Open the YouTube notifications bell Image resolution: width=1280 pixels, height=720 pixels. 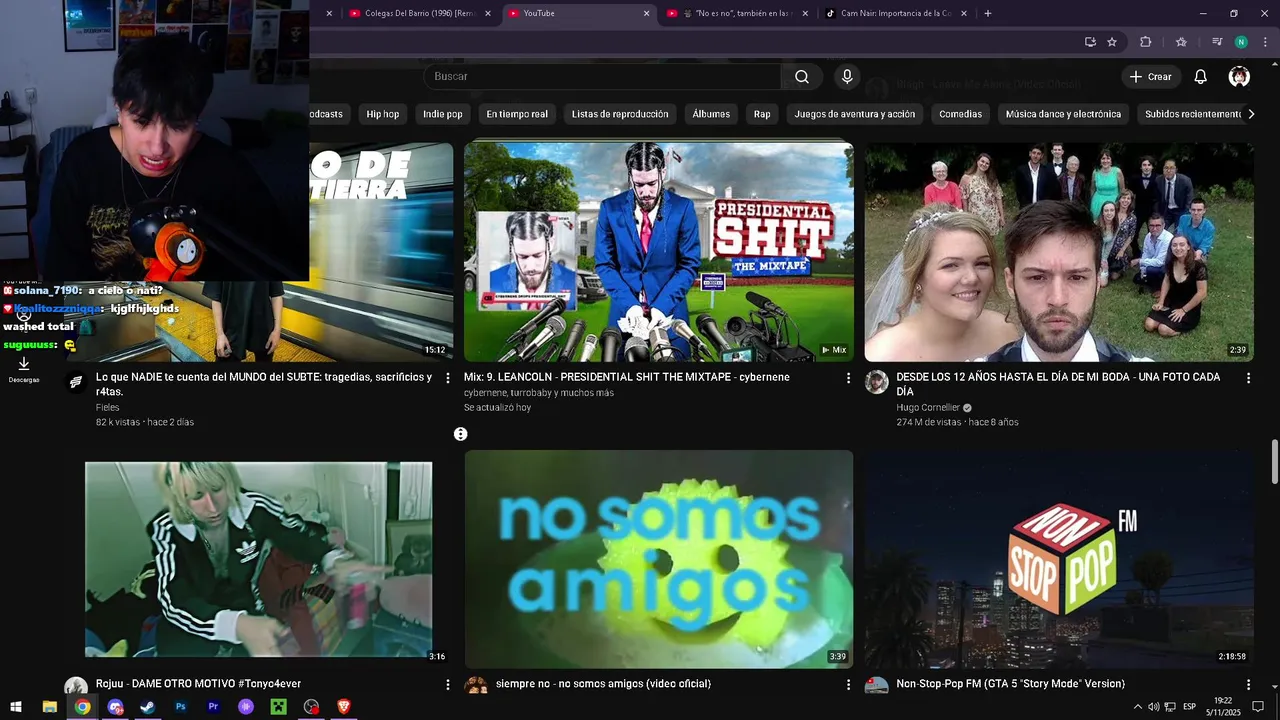click(1200, 77)
